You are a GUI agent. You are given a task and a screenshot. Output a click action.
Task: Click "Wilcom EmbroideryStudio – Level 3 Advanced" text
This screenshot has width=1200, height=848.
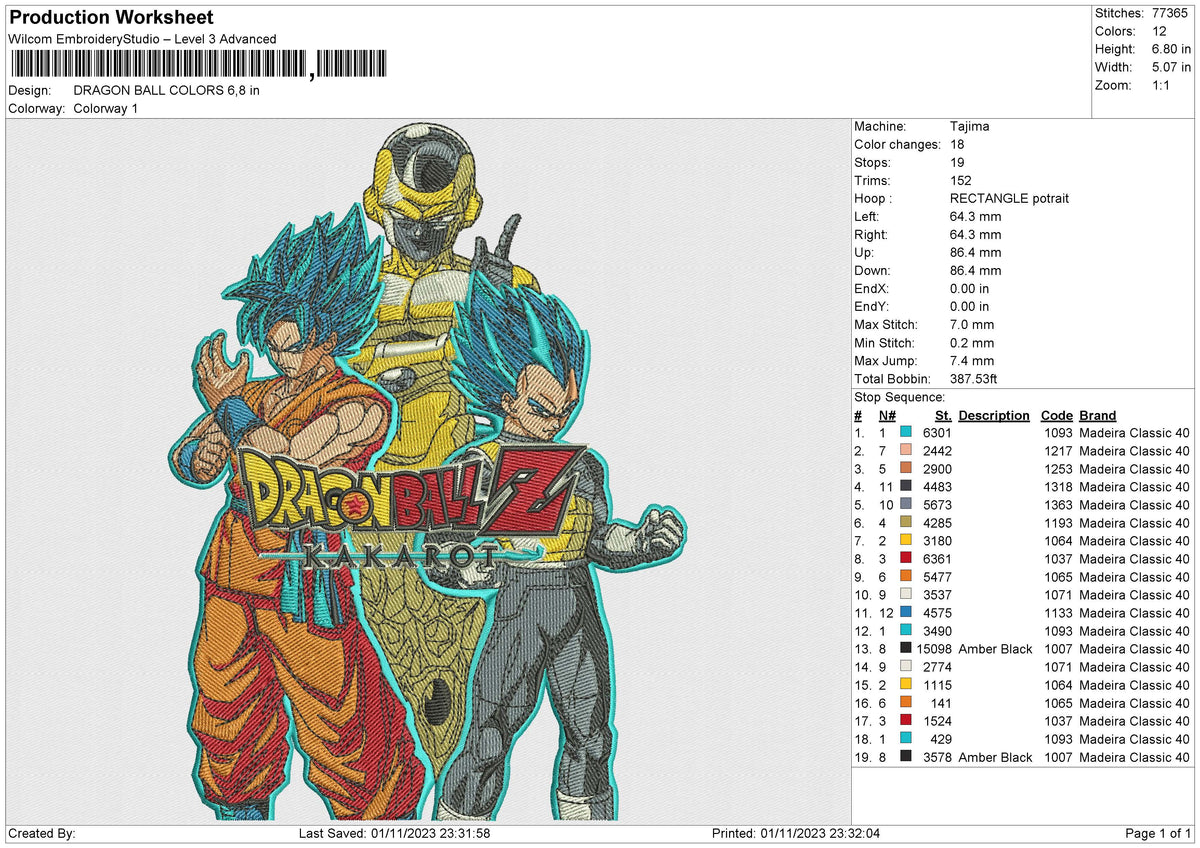point(142,39)
